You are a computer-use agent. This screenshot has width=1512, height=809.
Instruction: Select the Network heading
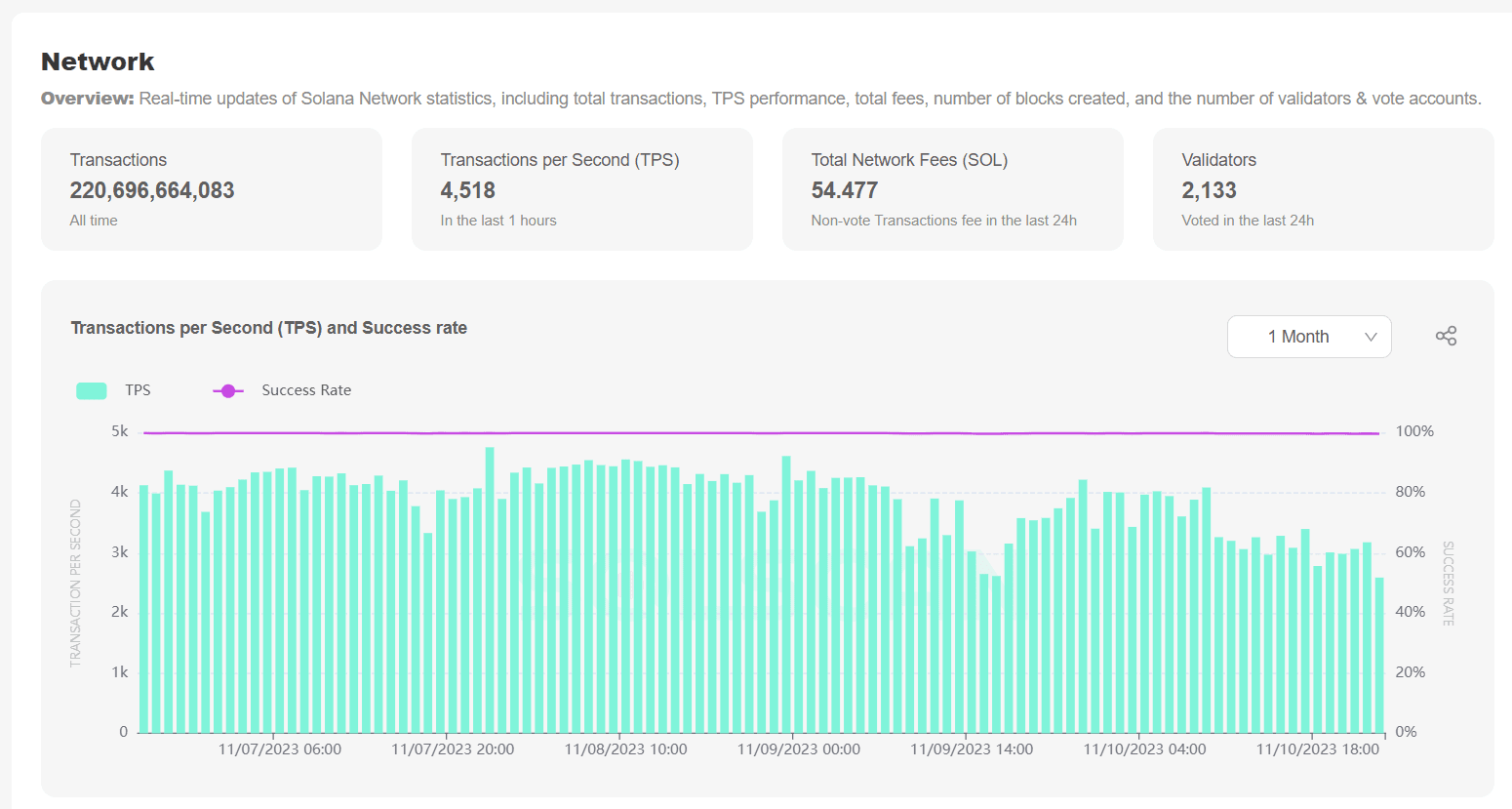click(97, 61)
